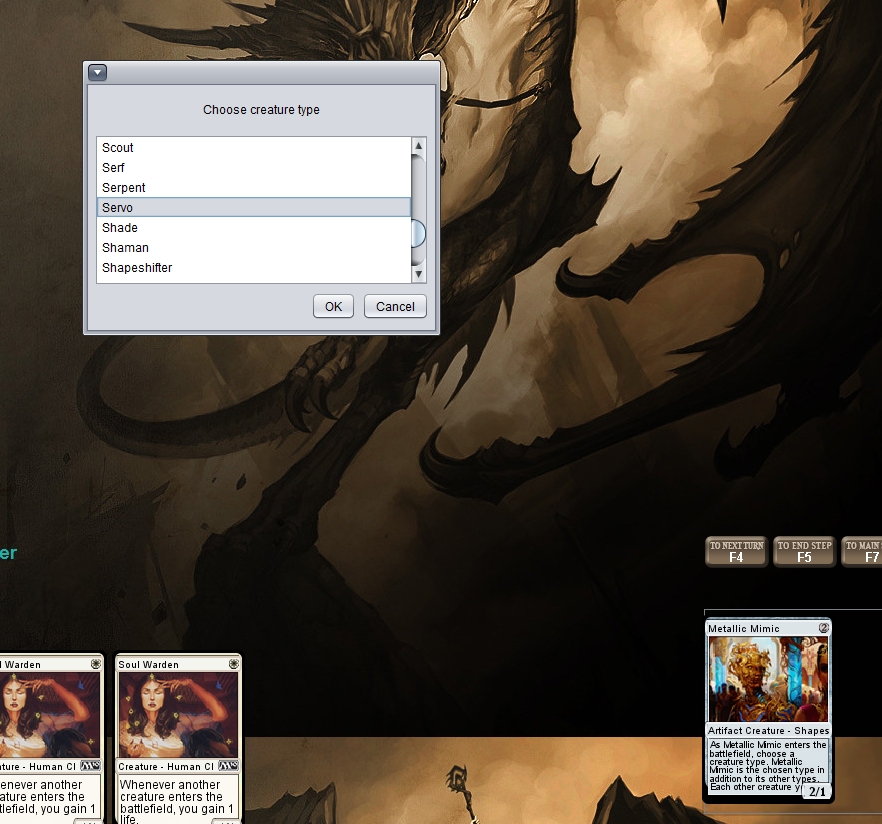Viewport: 882px width, 824px height.
Task: Click the creature list scrollbar thumb
Action: 418,233
